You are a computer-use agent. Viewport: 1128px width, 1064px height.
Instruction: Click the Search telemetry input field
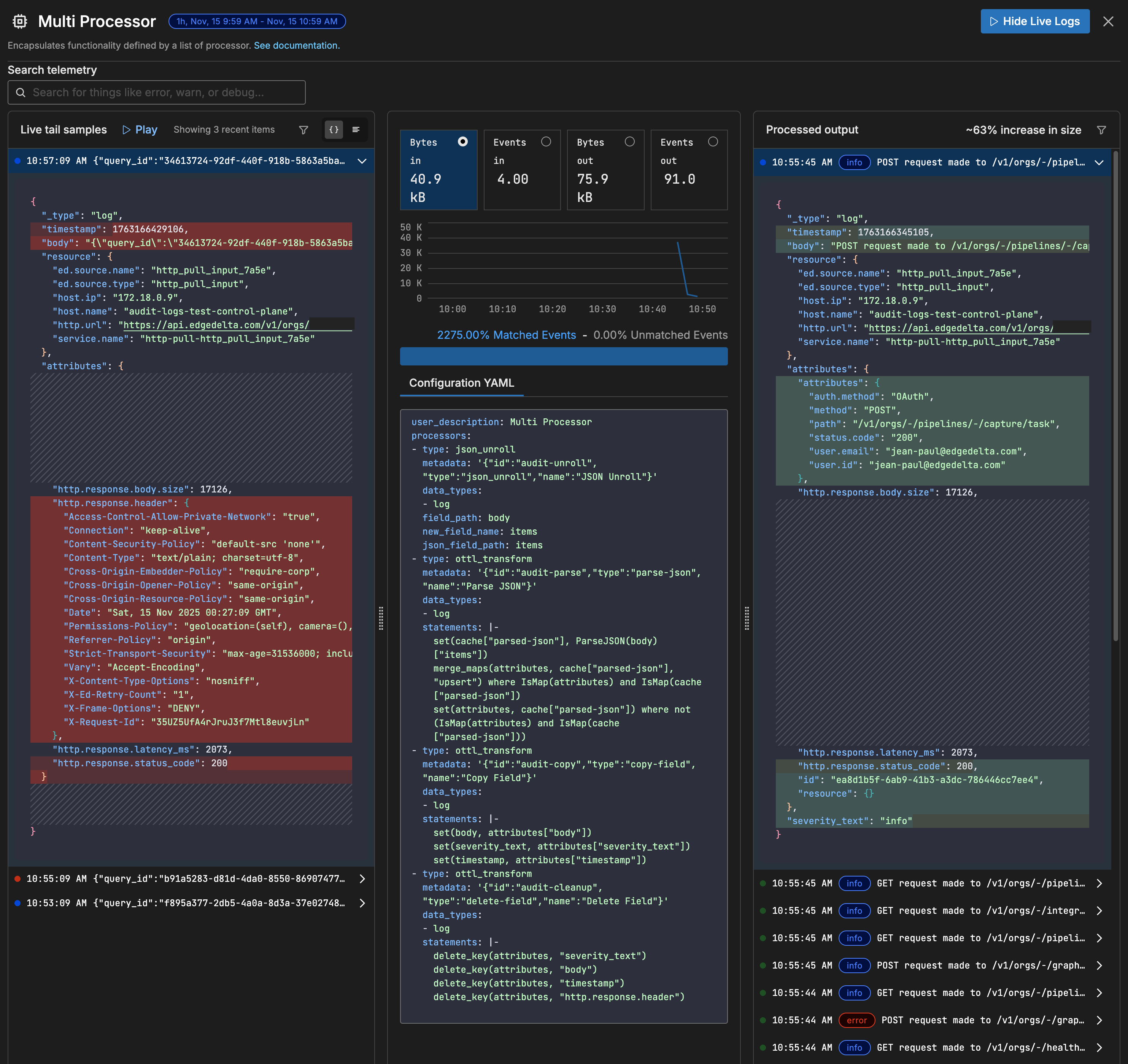click(157, 92)
